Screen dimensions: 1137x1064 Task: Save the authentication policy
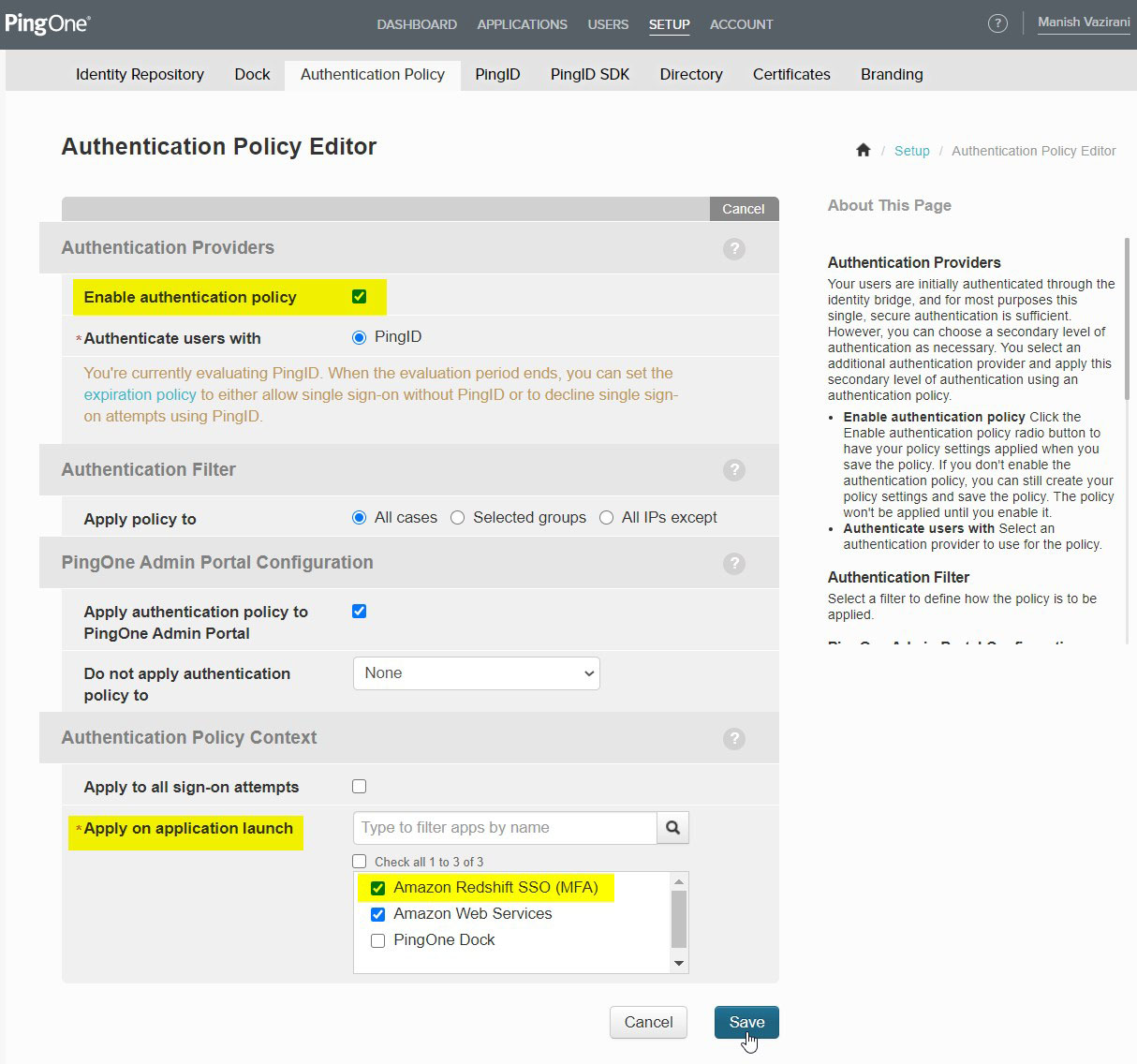746,1022
